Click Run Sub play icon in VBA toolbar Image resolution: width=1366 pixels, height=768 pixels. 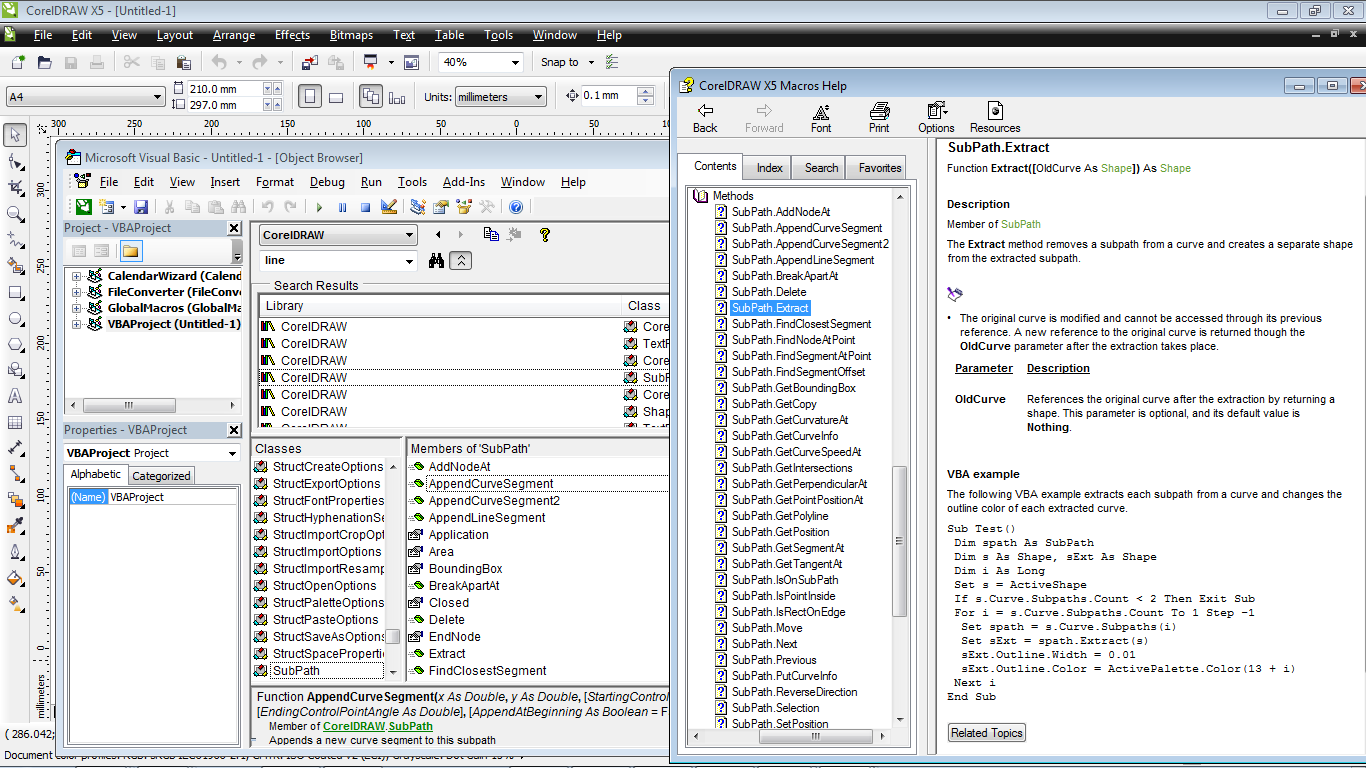coord(319,207)
